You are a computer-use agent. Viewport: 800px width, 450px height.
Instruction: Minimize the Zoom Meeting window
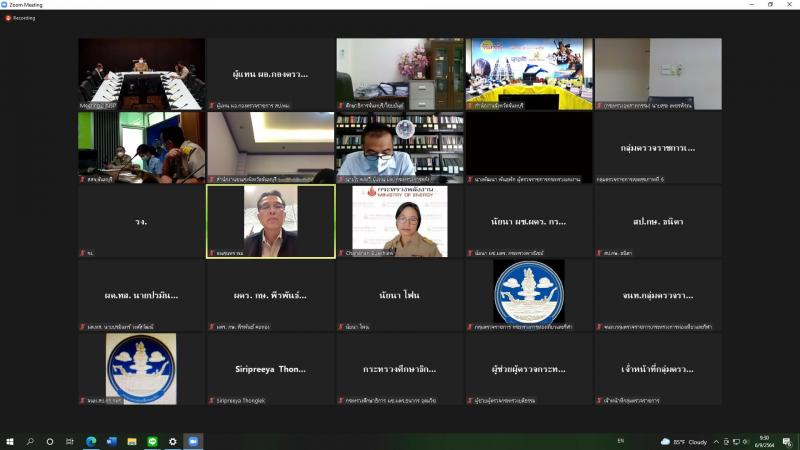(x=752, y=5)
